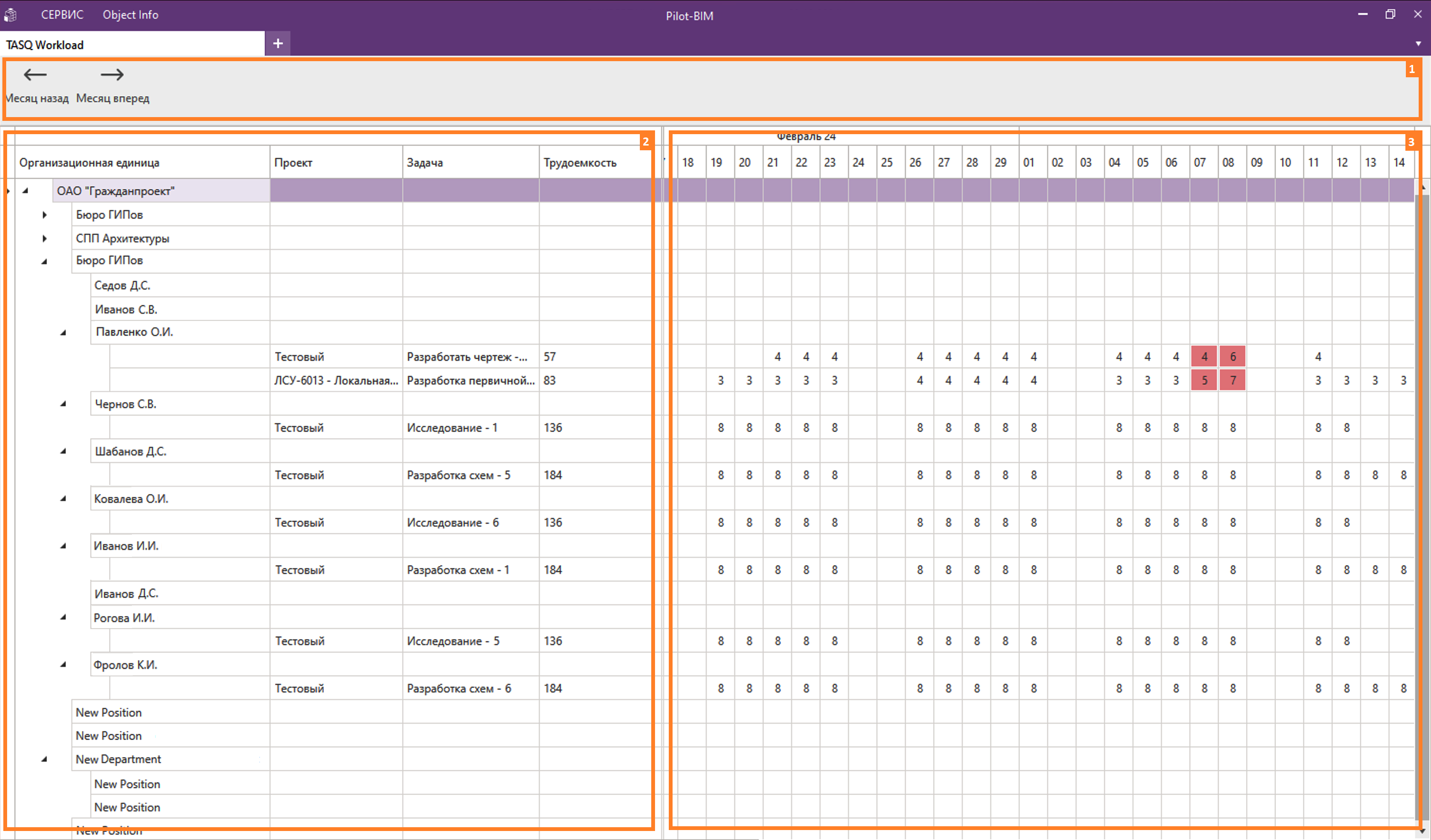Screen dimensions: 1431x840
Task: Open the СЕРВИС menu
Action: click(x=62, y=15)
